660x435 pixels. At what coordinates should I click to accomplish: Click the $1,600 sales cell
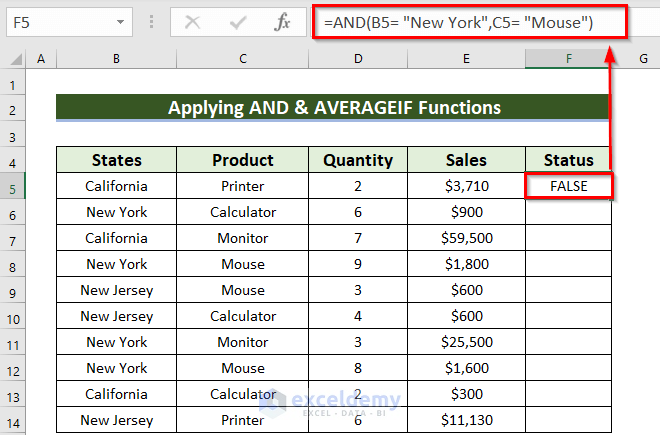(x=466, y=368)
